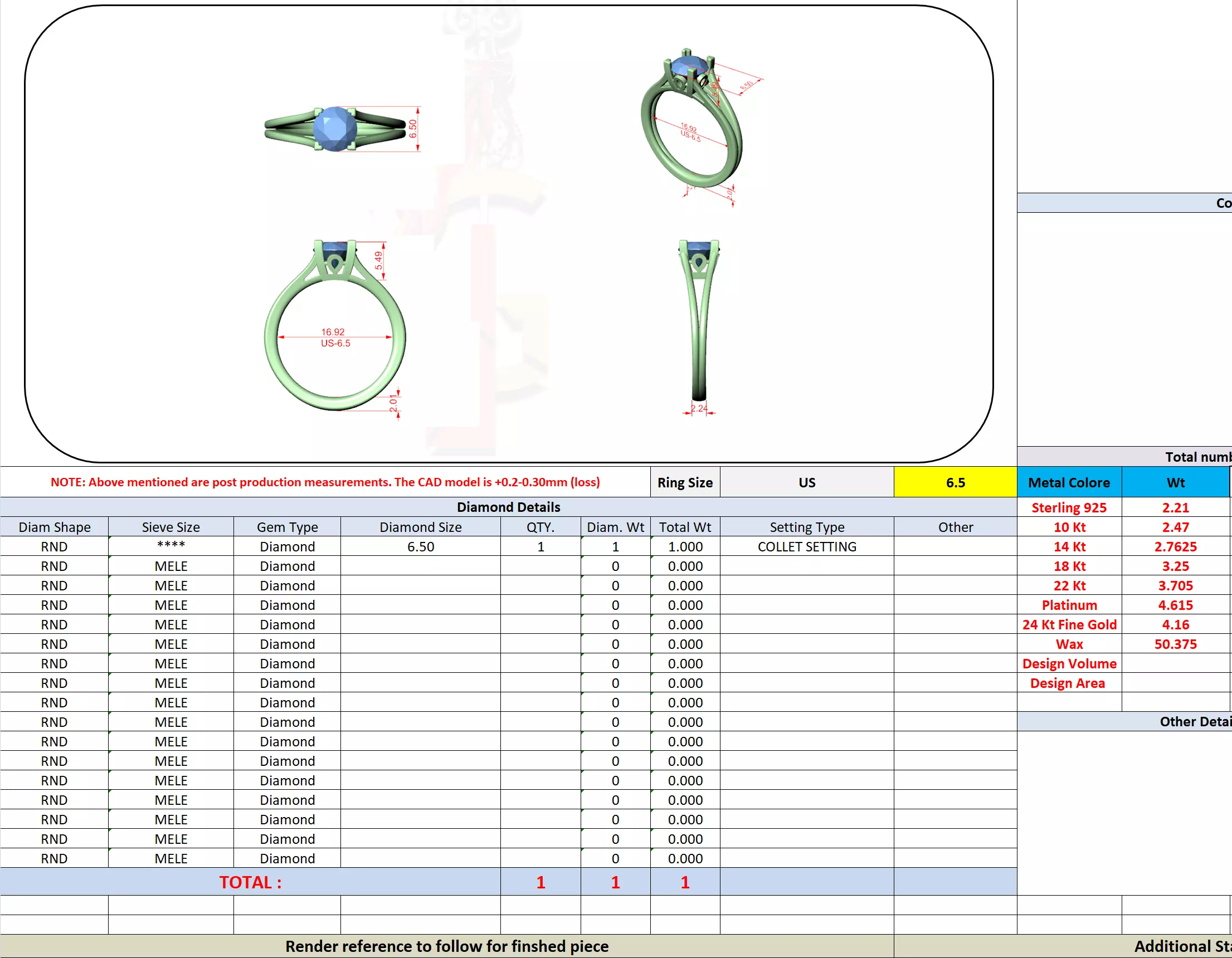The image size is (1232, 958).
Task: Select the TOTAL row label
Action: coord(250,882)
